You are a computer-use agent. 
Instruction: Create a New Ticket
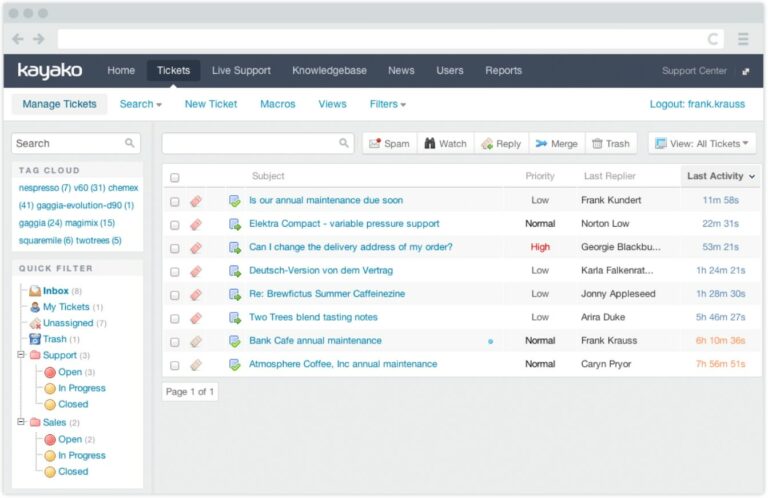click(x=211, y=104)
